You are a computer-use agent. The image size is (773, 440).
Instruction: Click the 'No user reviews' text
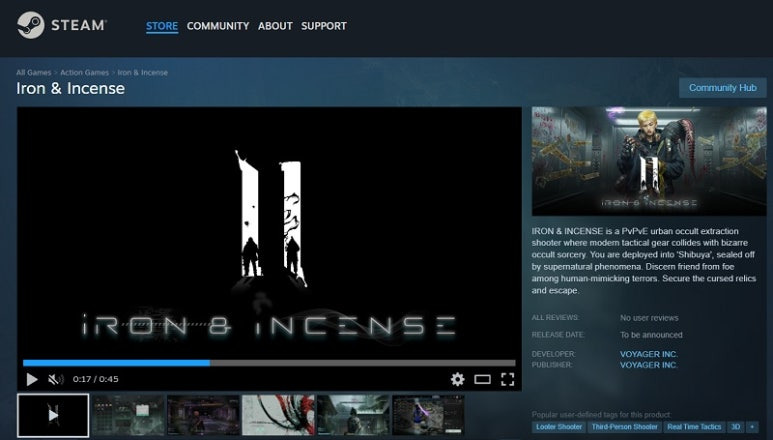click(x=649, y=318)
